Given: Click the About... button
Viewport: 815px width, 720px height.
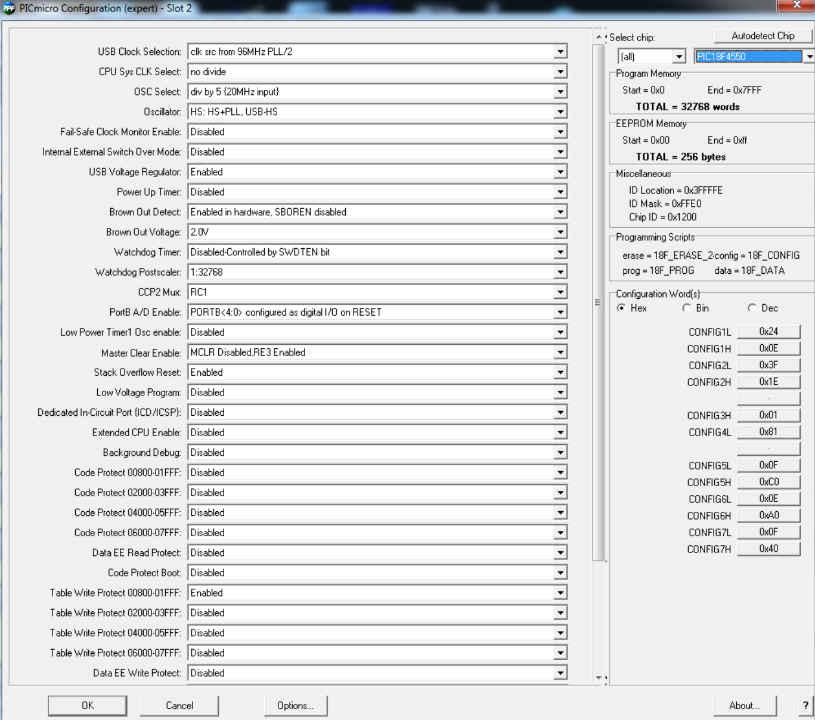Looking at the screenshot, I should [744, 705].
